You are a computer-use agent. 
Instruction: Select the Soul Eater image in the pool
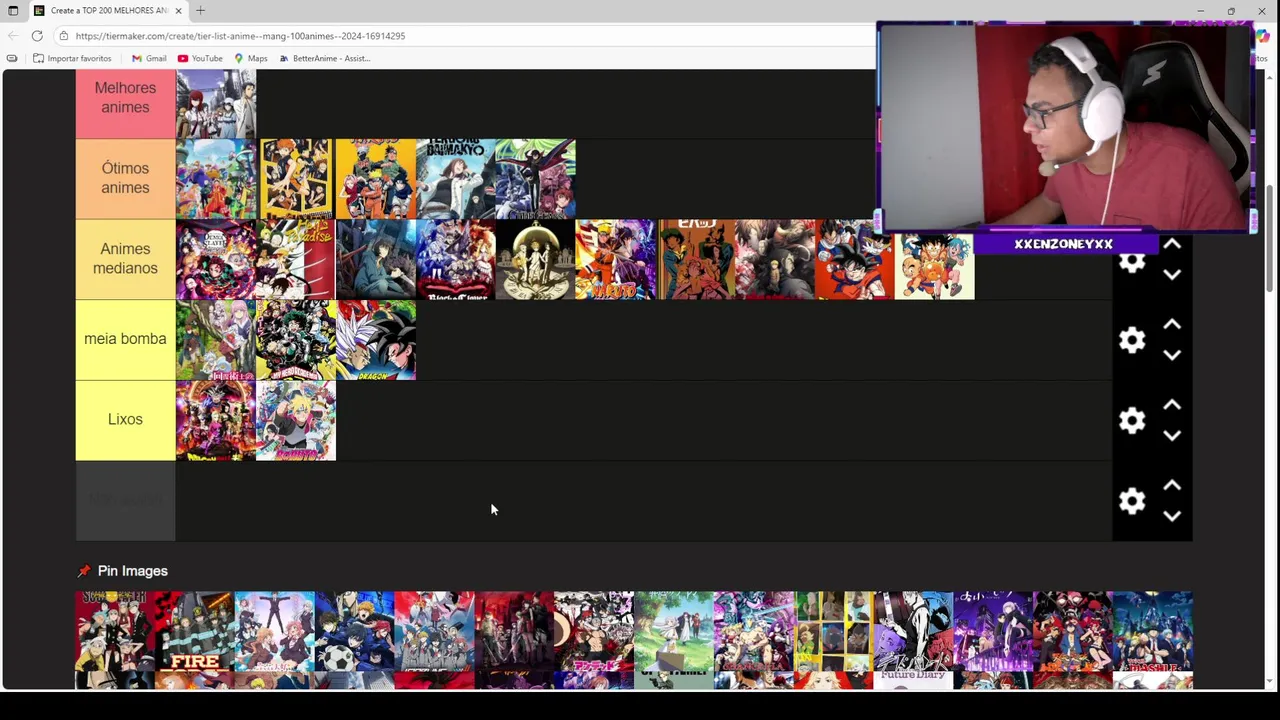coord(115,631)
